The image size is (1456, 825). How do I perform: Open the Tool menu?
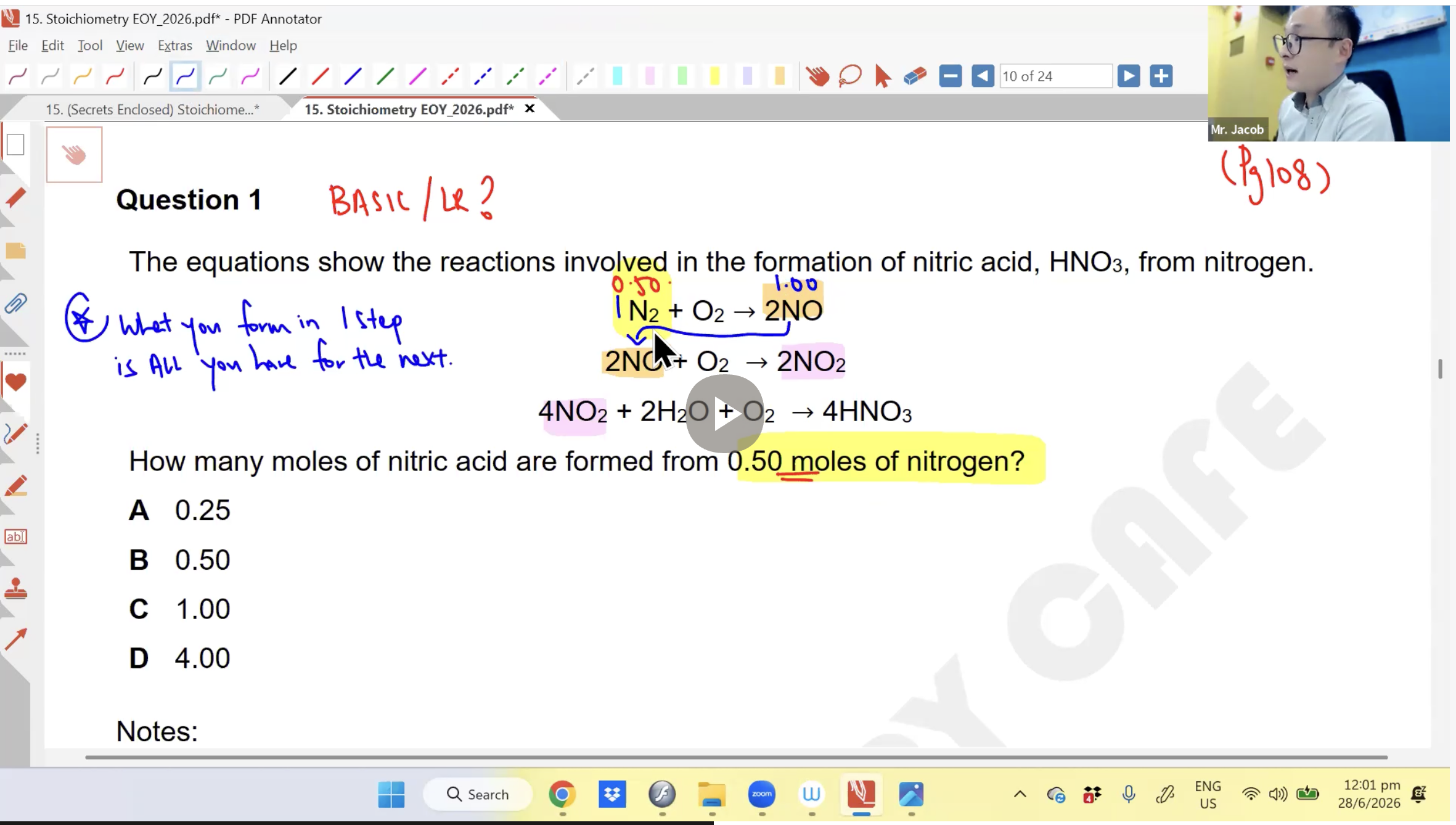coord(90,46)
